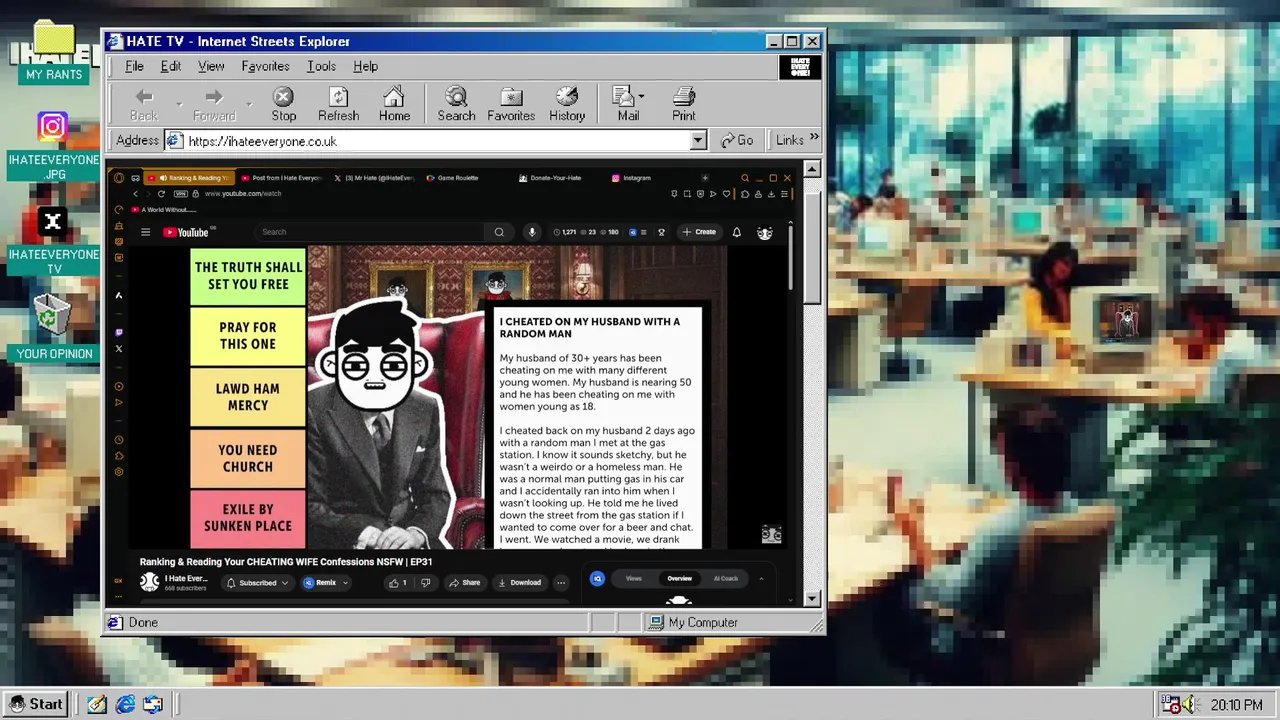
Task: Open the Edit menu
Action: pos(171,66)
